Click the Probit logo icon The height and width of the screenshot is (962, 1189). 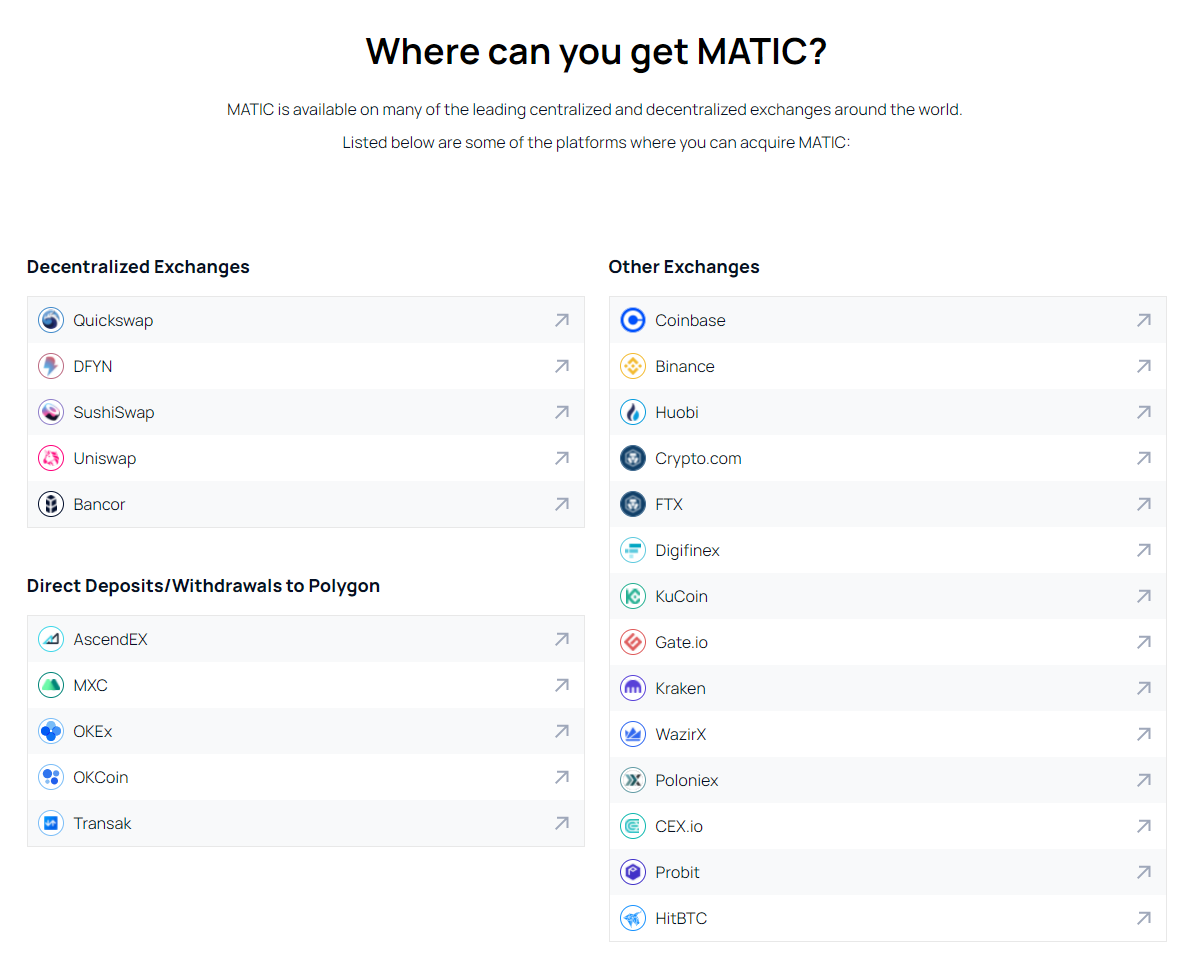pos(633,873)
